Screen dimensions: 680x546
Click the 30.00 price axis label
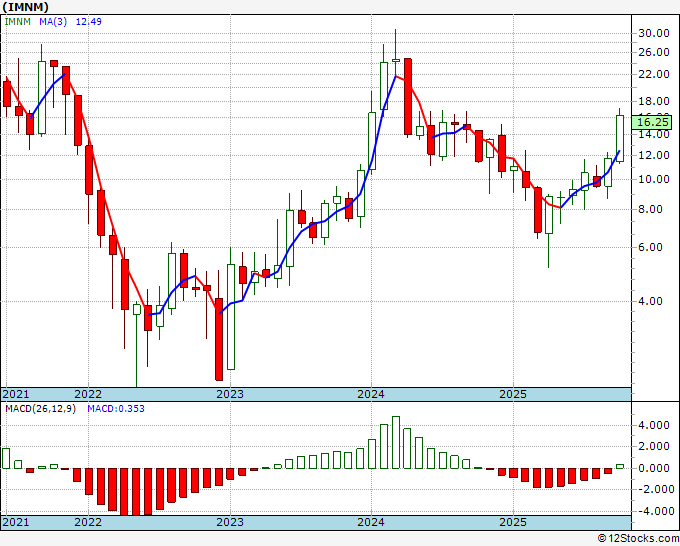tap(652, 33)
